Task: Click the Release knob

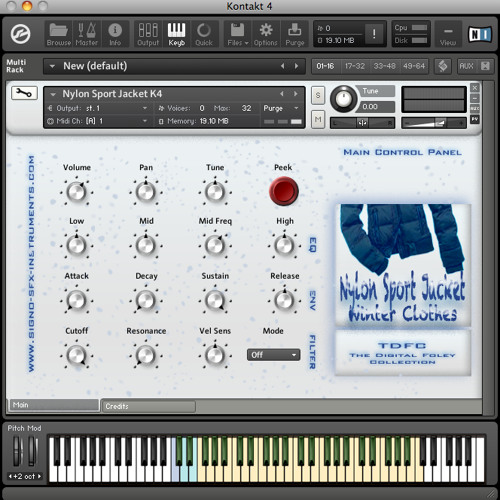Action: [284, 300]
